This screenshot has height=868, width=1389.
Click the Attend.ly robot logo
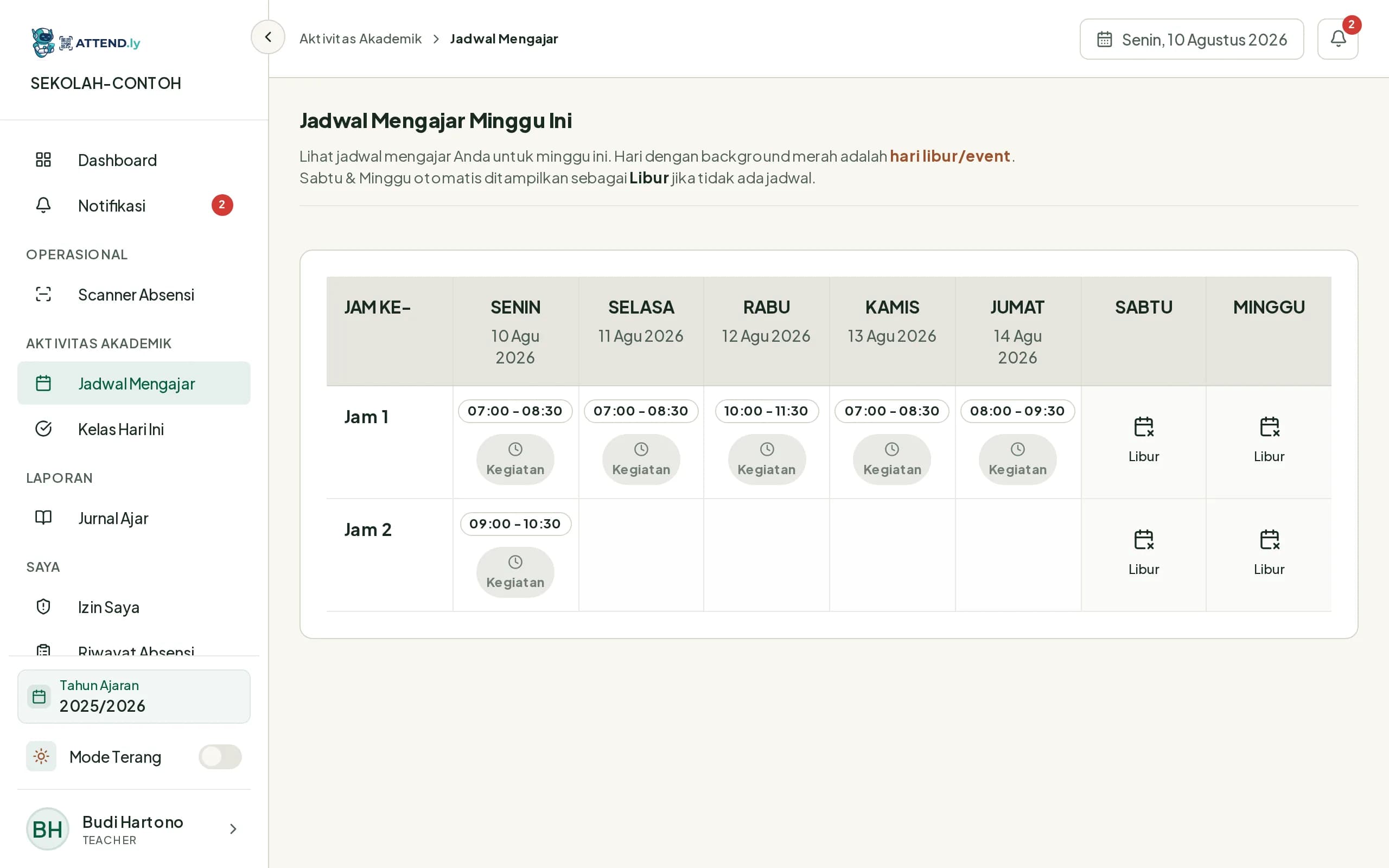click(x=43, y=42)
